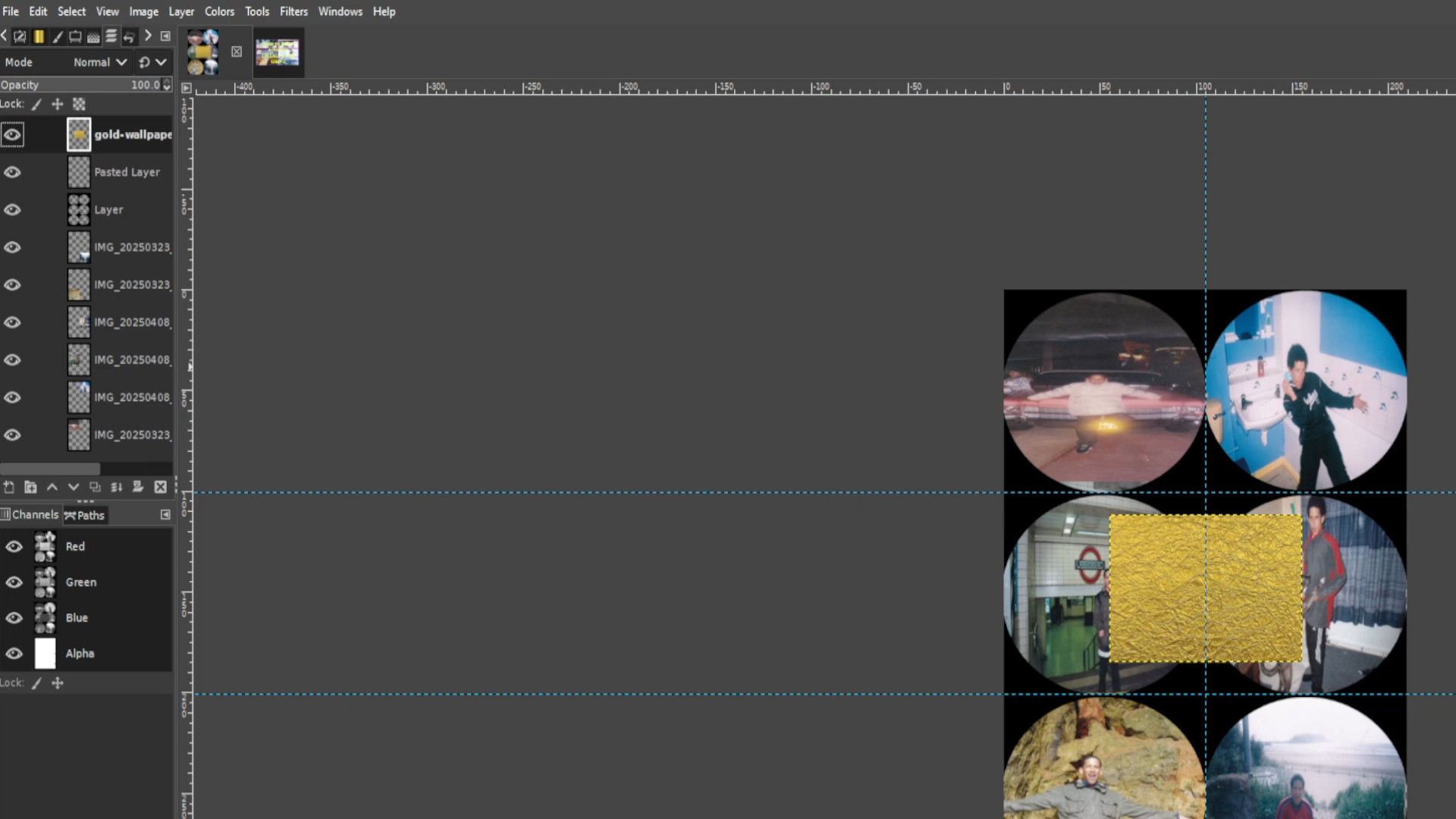The height and width of the screenshot is (819, 1456).
Task: Switch to the Layers dockable tab
Action: click(x=111, y=36)
